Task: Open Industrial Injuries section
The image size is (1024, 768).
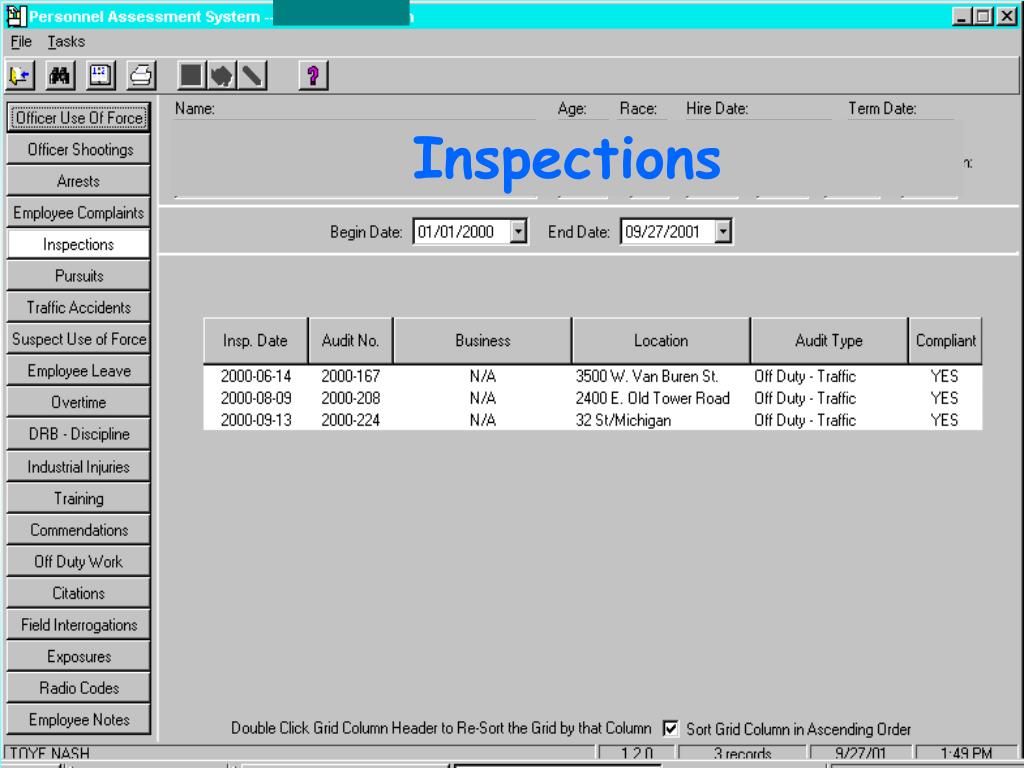Action: pyautogui.click(x=78, y=466)
